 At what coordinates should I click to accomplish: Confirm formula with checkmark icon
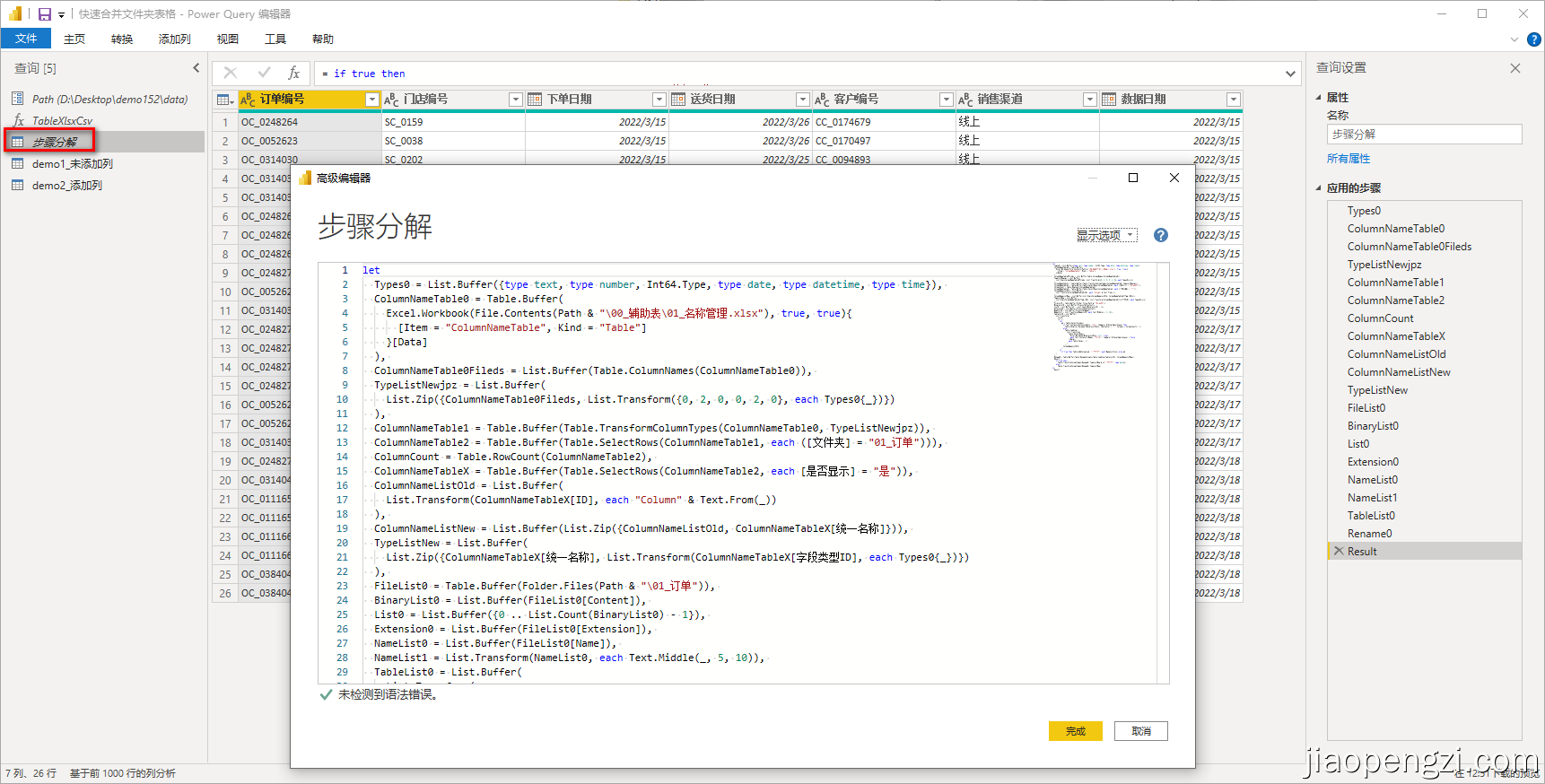pos(264,73)
